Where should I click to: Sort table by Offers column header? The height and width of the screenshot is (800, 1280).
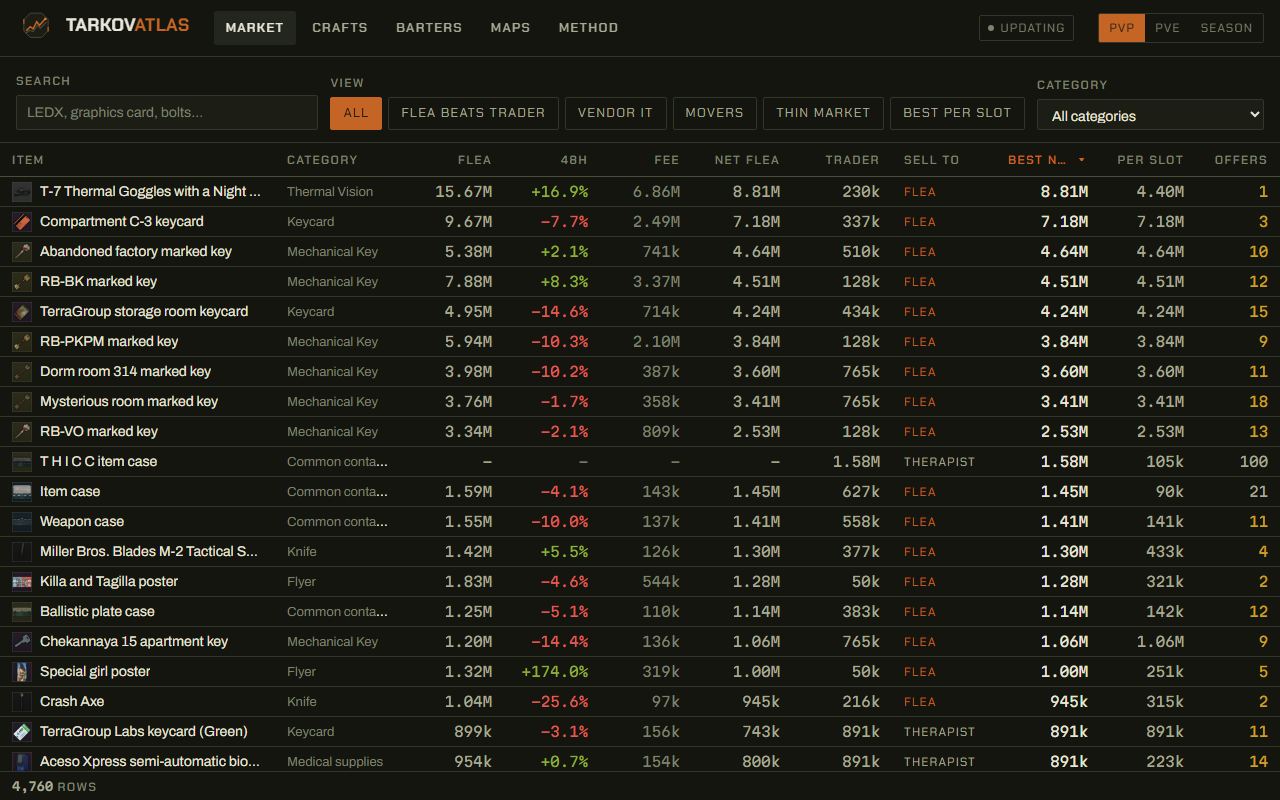point(1241,160)
